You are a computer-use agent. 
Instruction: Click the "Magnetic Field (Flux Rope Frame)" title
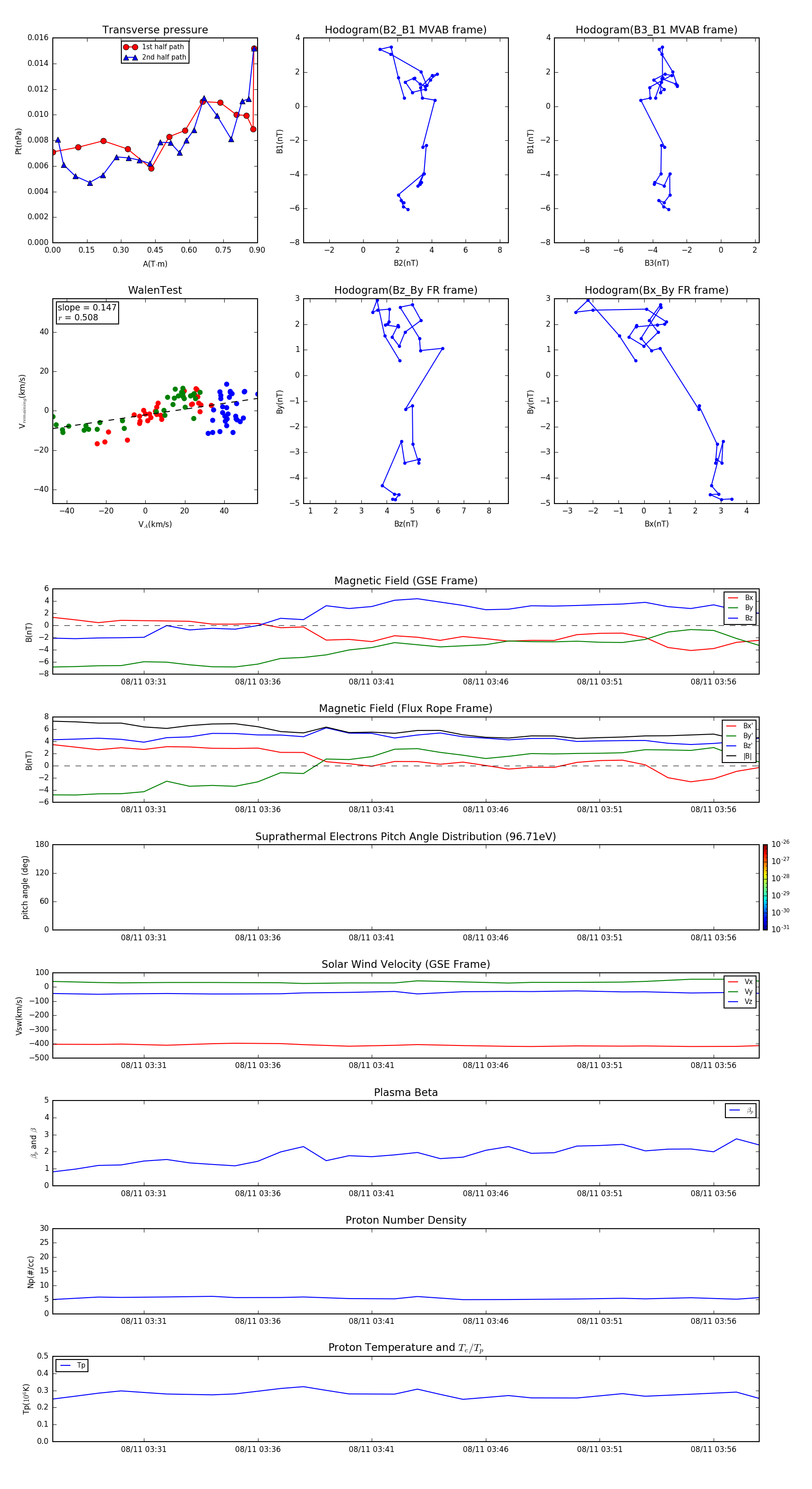(406, 709)
